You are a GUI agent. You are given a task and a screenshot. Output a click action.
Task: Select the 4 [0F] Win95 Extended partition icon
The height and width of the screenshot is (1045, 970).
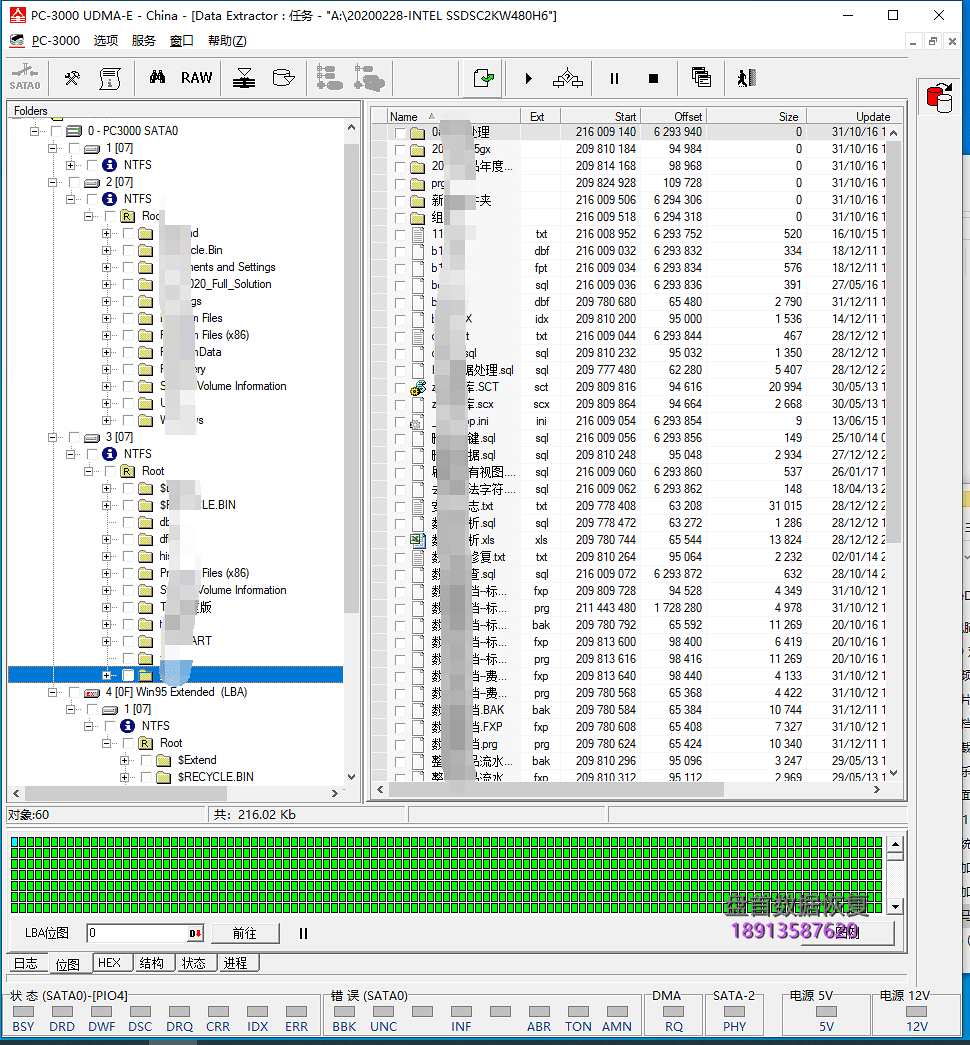[x=92, y=692]
